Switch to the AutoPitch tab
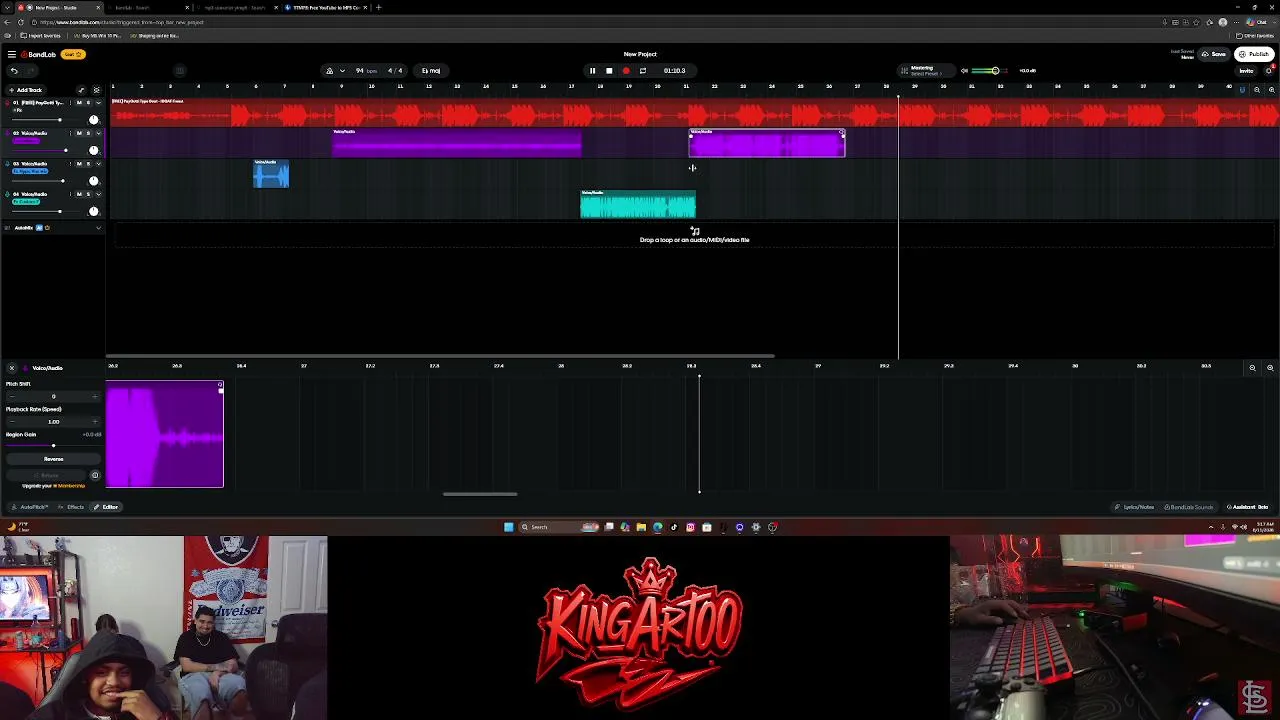 point(31,507)
